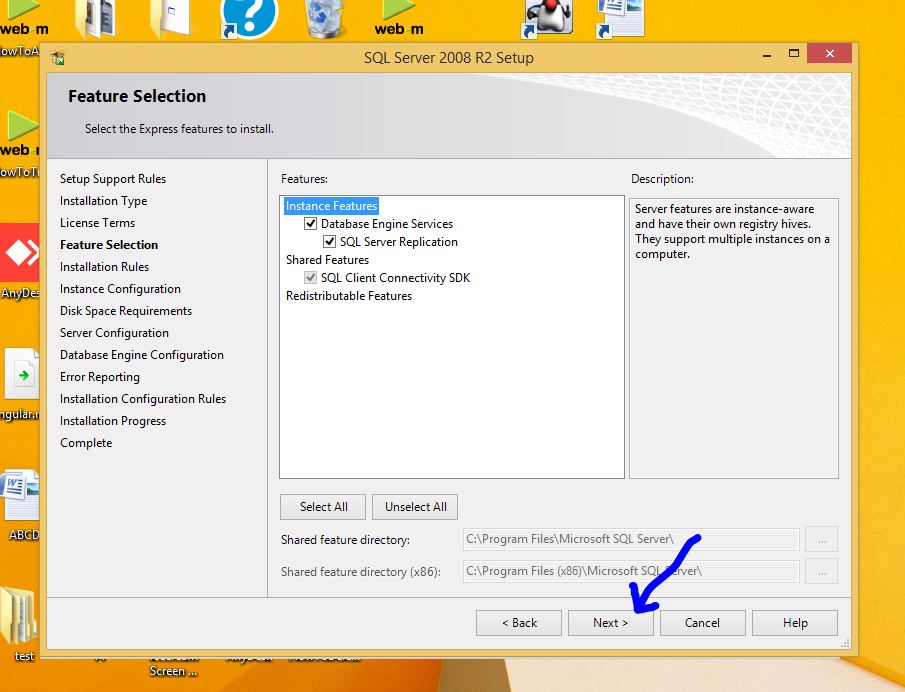
Task: Open the Recycle Bin desktop icon
Action: tap(326, 19)
